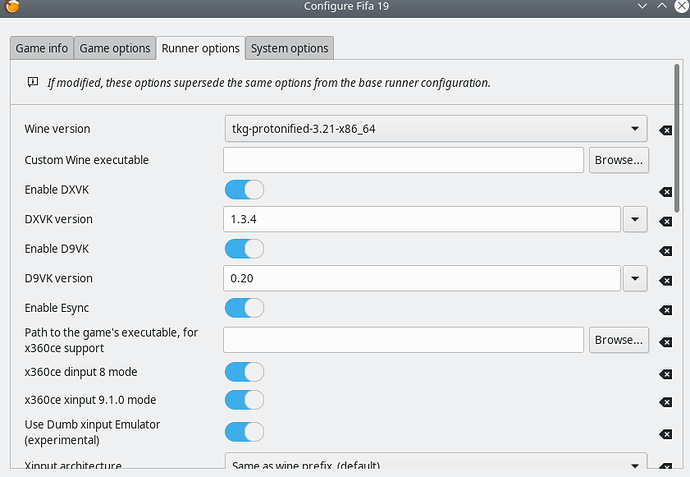
Task: Reset D9VK version with its clear icon
Action: 665,281
